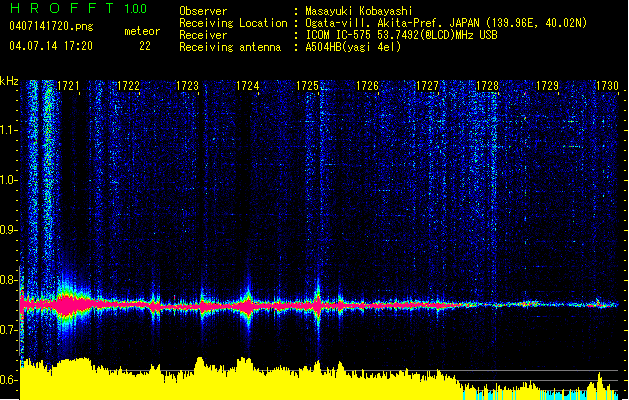This screenshot has height=400, width=629.
Task: Click the 1724 time marker
Action: point(248,86)
